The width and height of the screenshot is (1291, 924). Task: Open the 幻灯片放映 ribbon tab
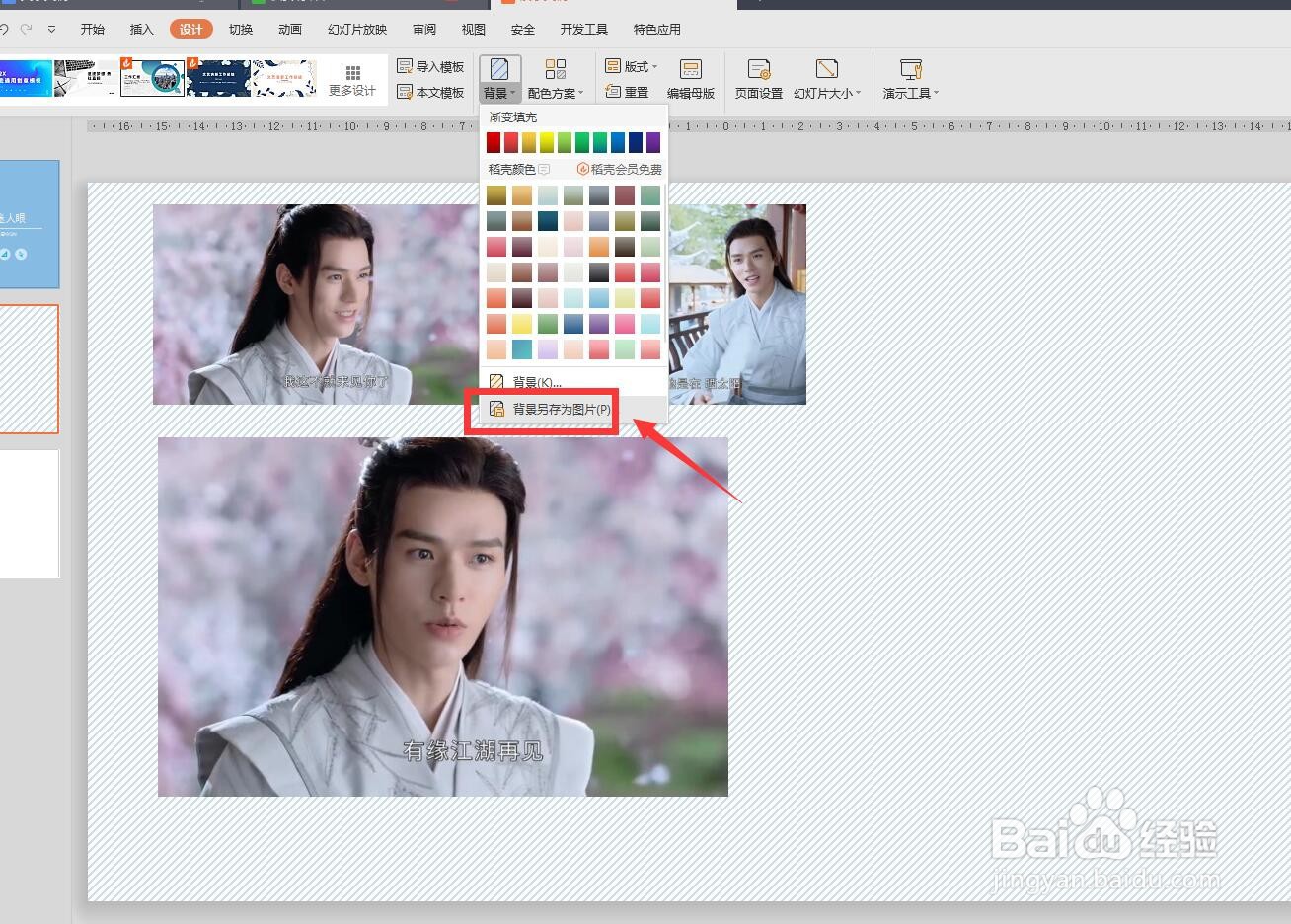pyautogui.click(x=357, y=29)
